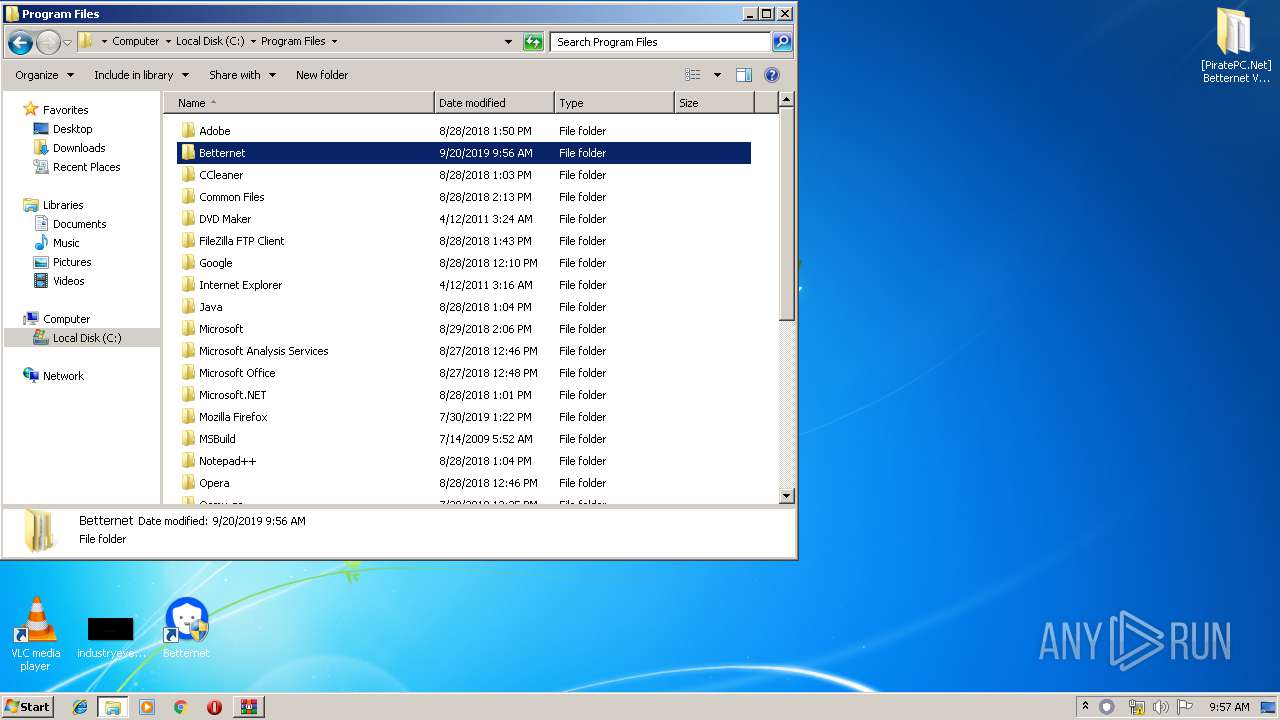Select the industryeve desktop file icon

pyautogui.click(x=111, y=637)
